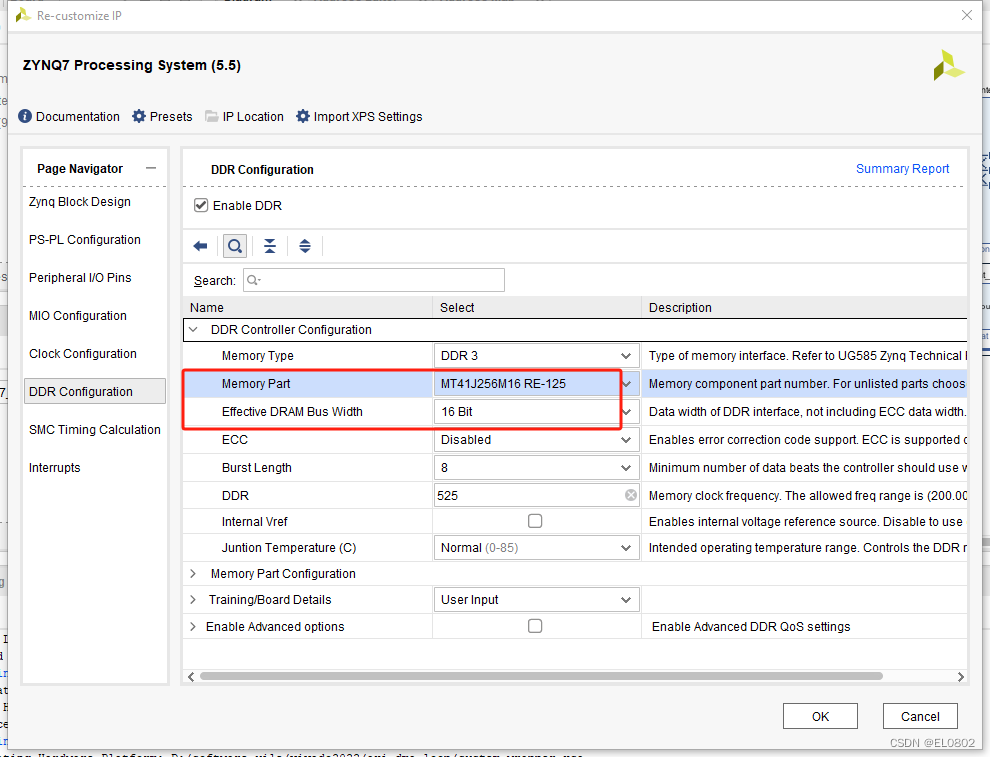Go to SMC Timing Calculation page
990x757 pixels.
pos(95,429)
